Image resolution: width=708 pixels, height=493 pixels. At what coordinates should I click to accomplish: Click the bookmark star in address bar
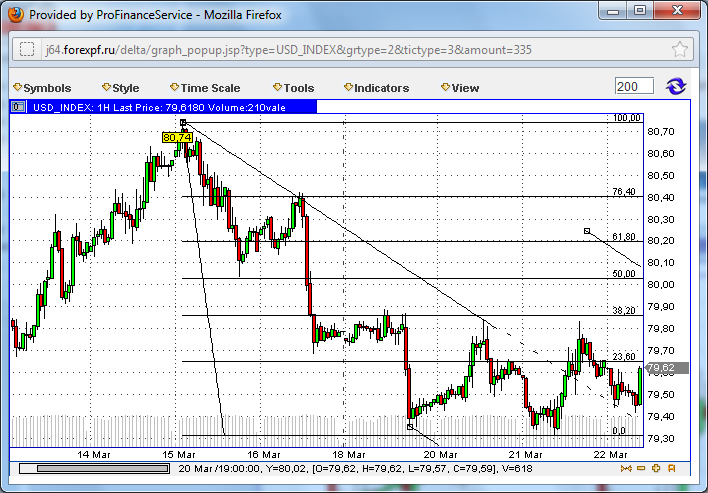pyautogui.click(x=680, y=49)
